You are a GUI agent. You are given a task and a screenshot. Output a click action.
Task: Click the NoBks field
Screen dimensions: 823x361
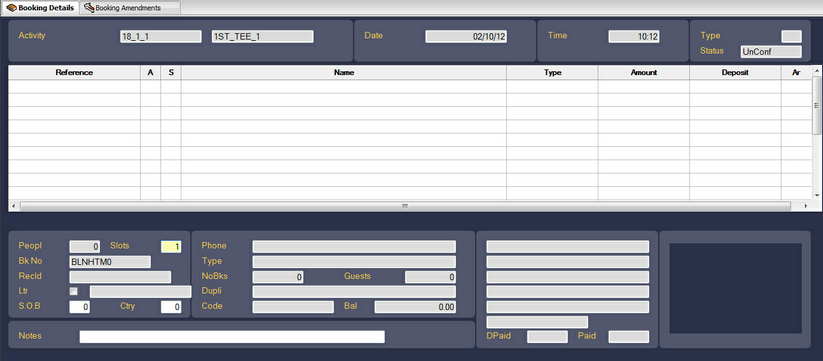278,277
